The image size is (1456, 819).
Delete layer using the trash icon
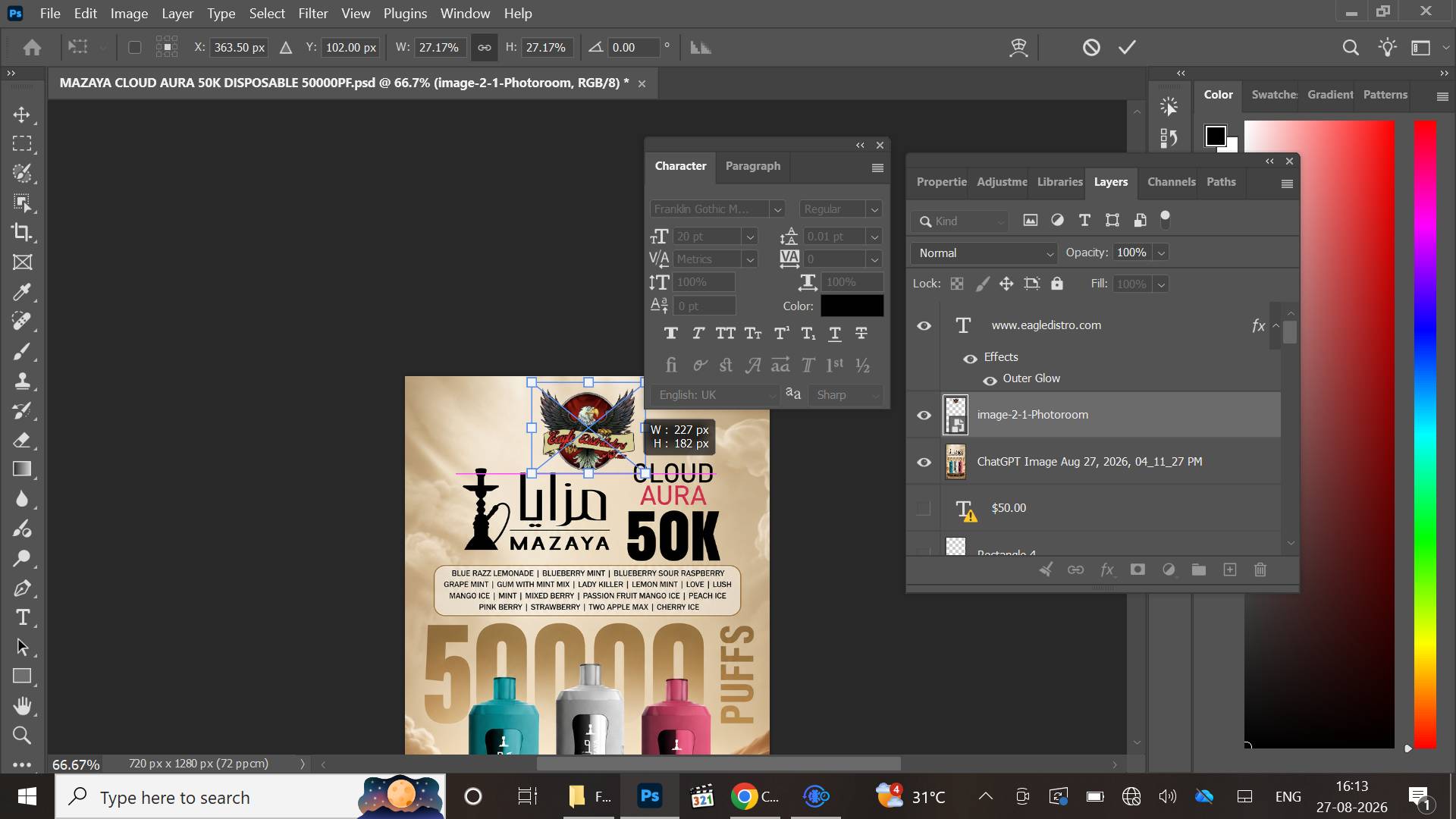tap(1260, 570)
